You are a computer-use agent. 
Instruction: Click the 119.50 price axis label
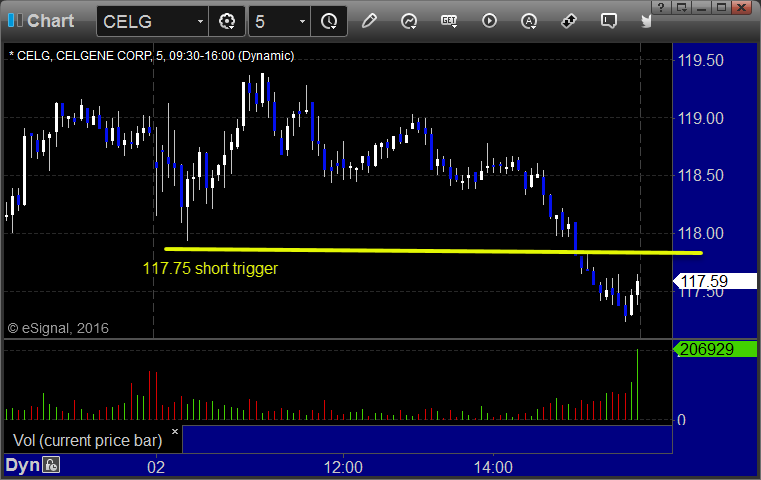click(x=700, y=61)
